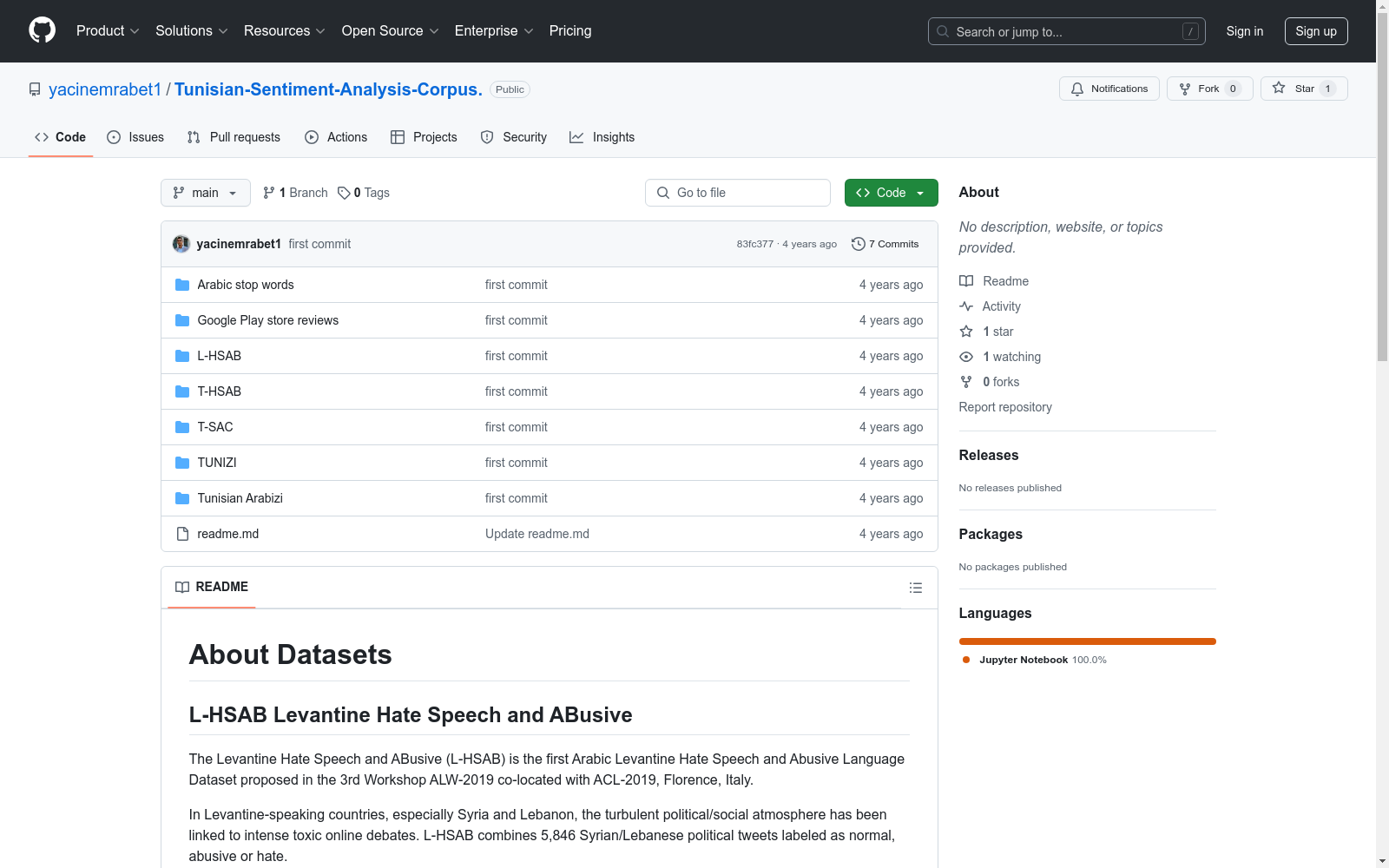This screenshot has width=1389, height=868.
Task: View the 7 Commits history
Action: (885, 244)
